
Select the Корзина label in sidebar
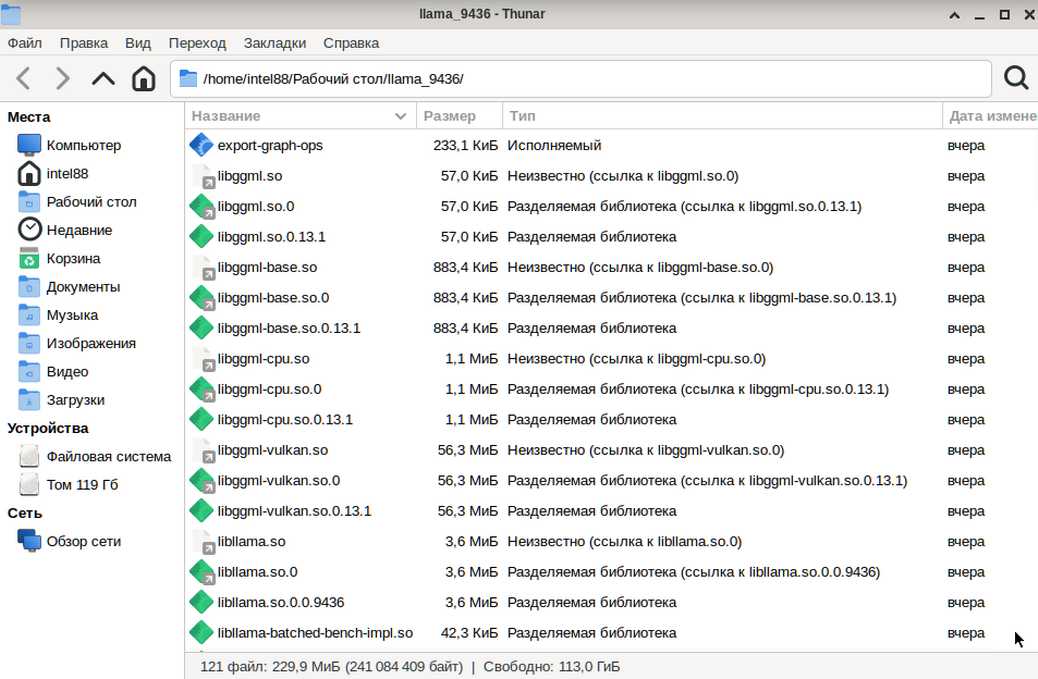point(73,258)
